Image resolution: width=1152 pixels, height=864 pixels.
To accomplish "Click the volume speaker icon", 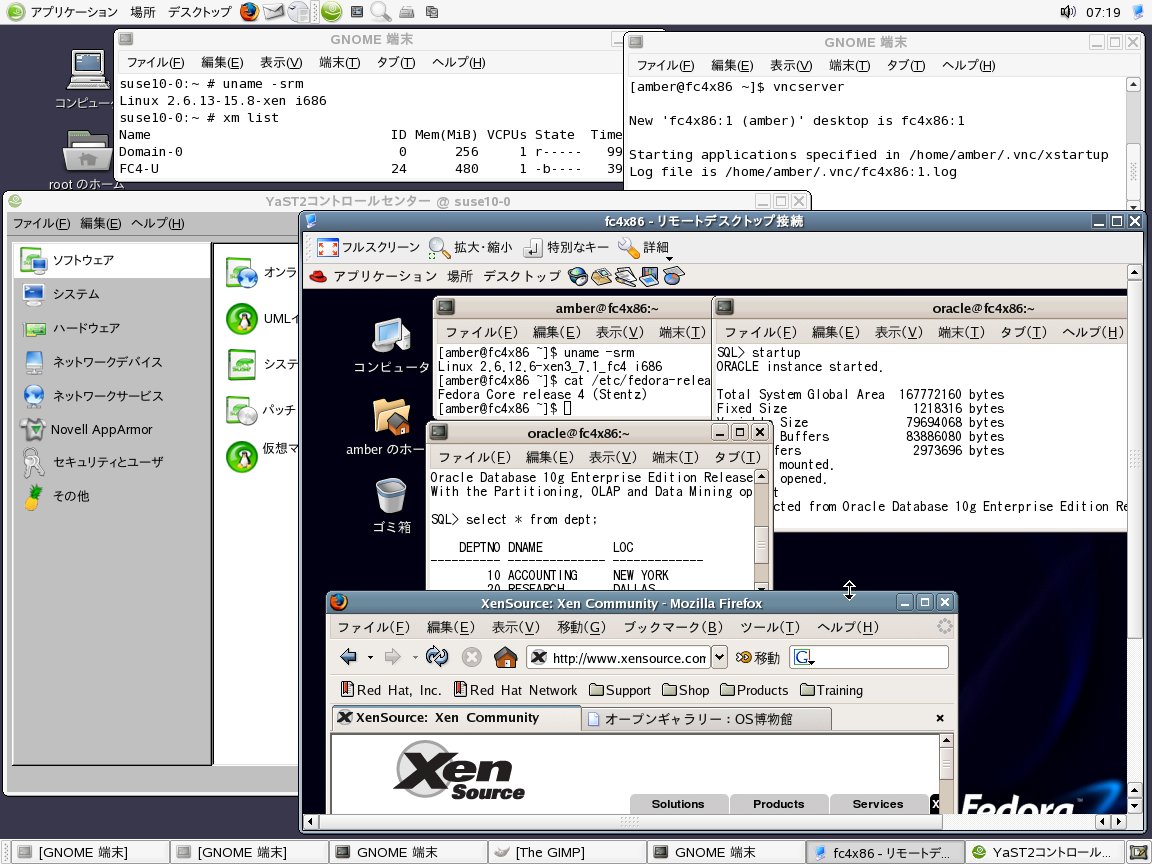I will [x=1068, y=12].
